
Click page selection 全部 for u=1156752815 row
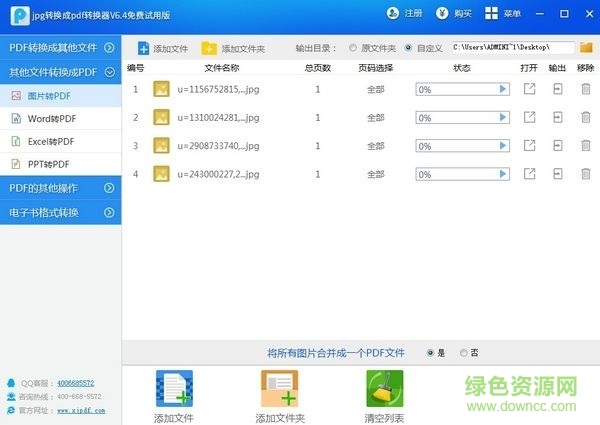click(x=375, y=89)
